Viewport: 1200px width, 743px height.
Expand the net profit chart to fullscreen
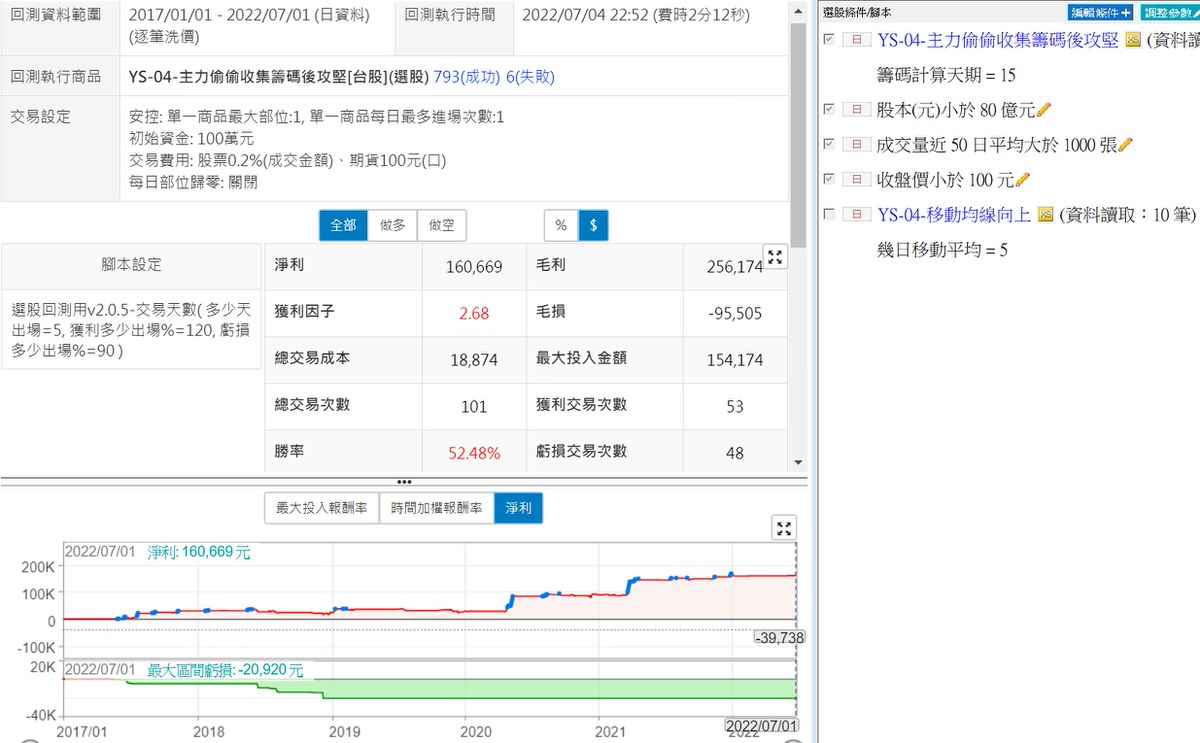point(785,529)
